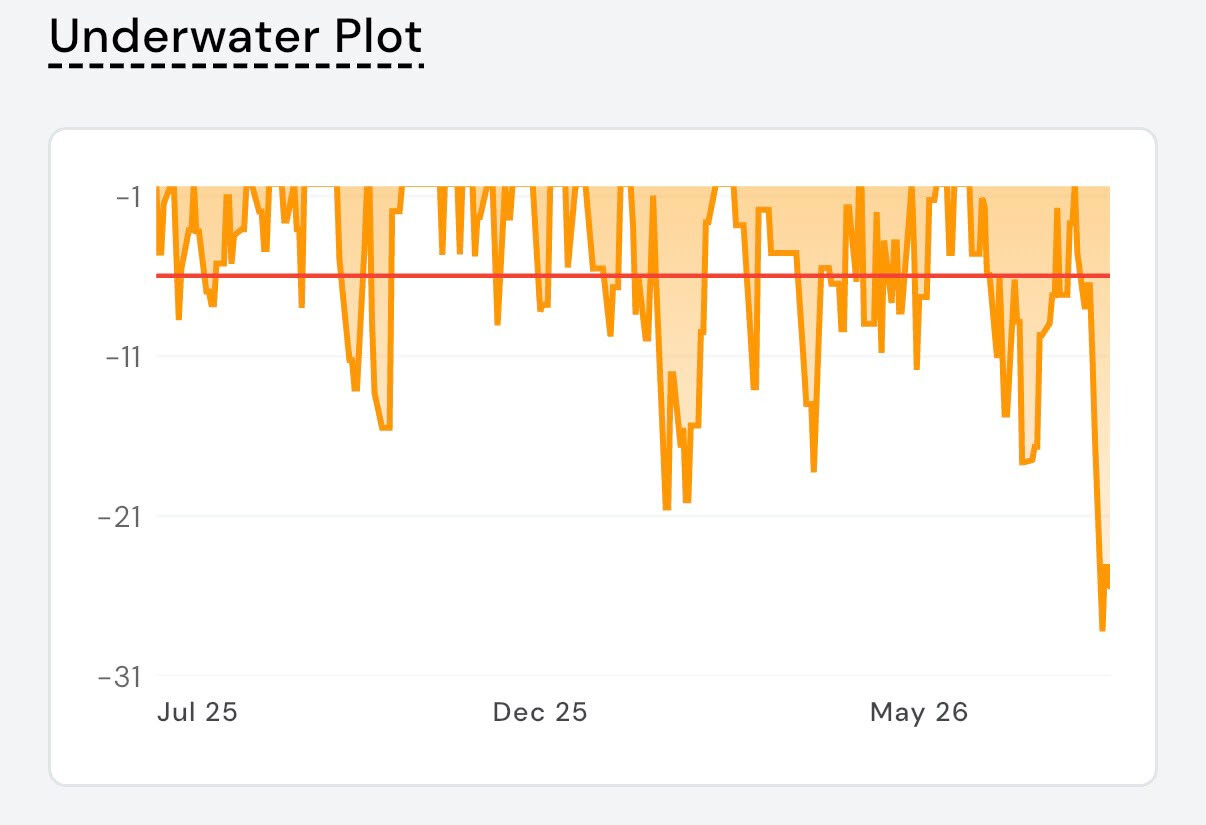The height and width of the screenshot is (825, 1206).
Task: Pick the flat trough near -17 after May 26
Action: tap(1027, 462)
